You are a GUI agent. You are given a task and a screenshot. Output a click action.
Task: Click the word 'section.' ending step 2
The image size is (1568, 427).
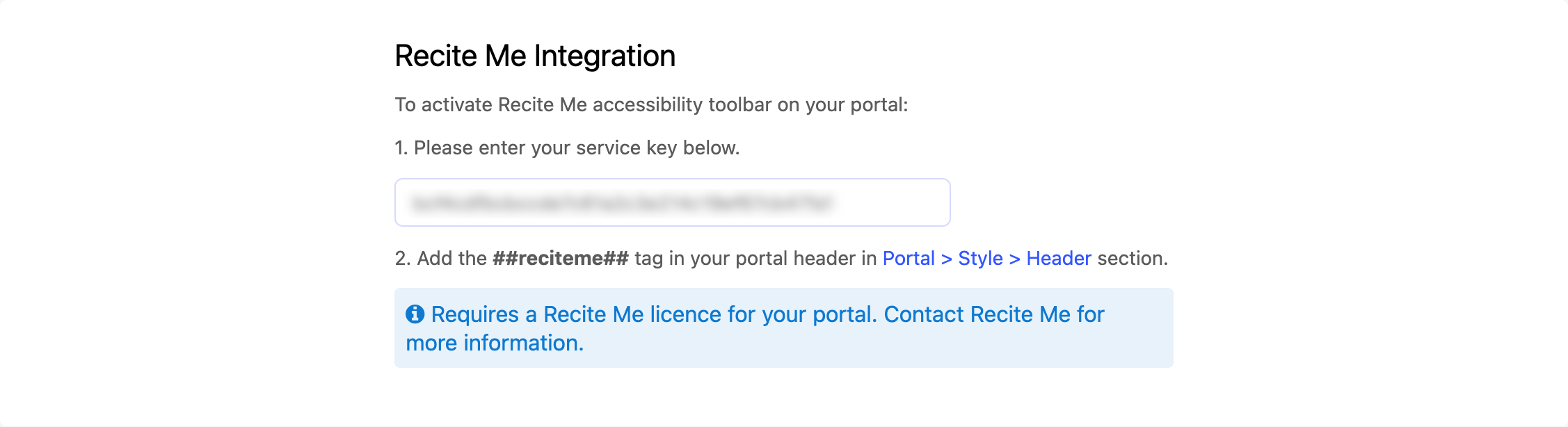pyautogui.click(x=1133, y=259)
